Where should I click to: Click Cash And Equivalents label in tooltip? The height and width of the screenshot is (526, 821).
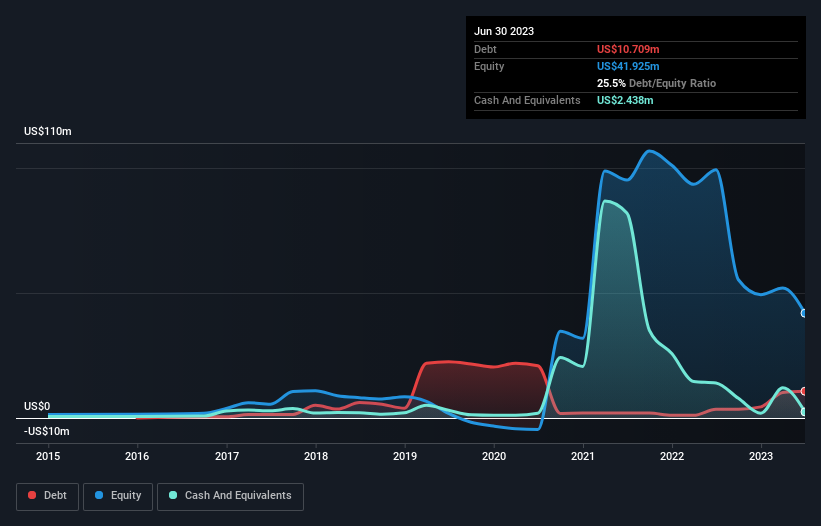pos(527,100)
